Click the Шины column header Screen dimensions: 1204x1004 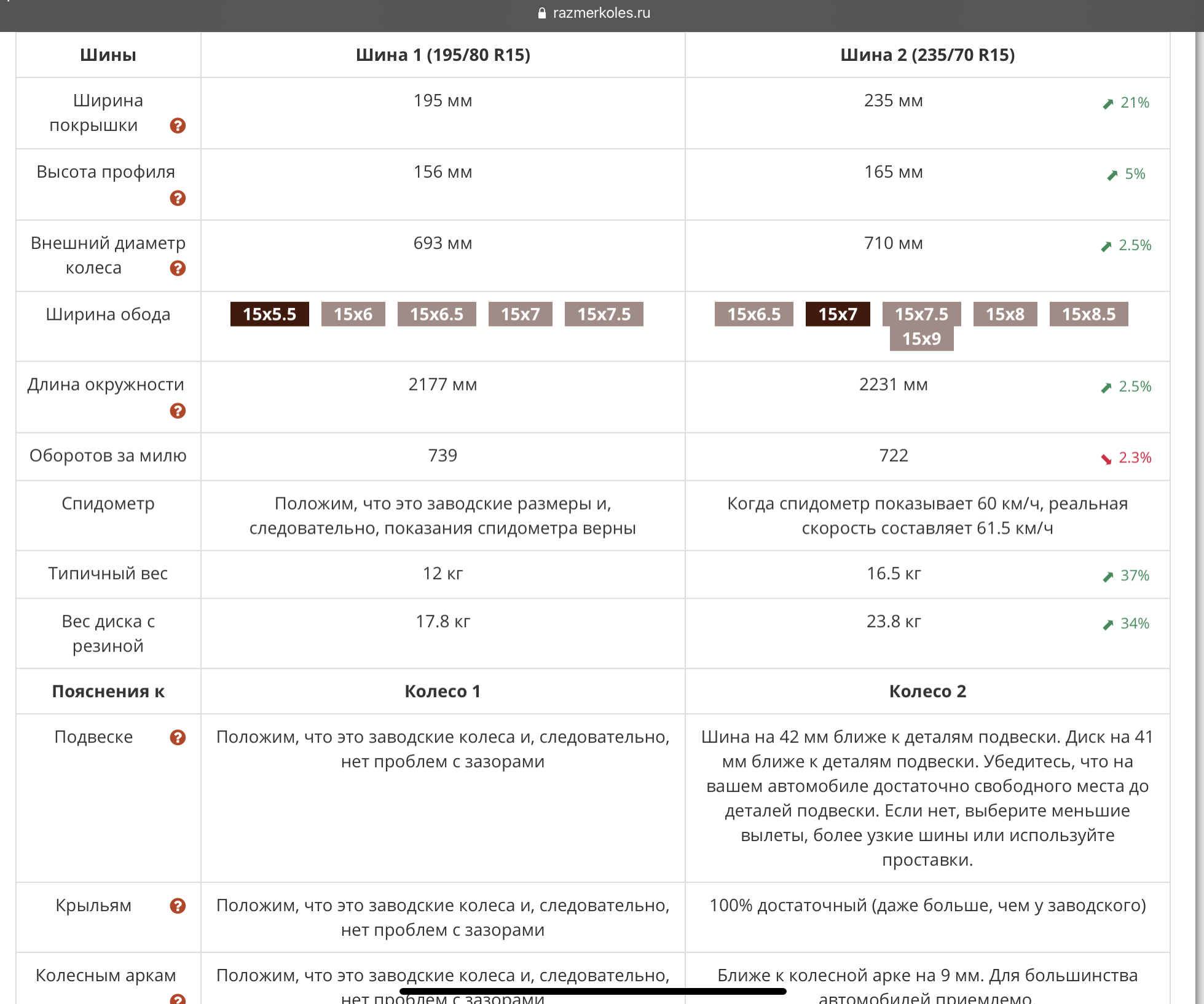[x=108, y=55]
